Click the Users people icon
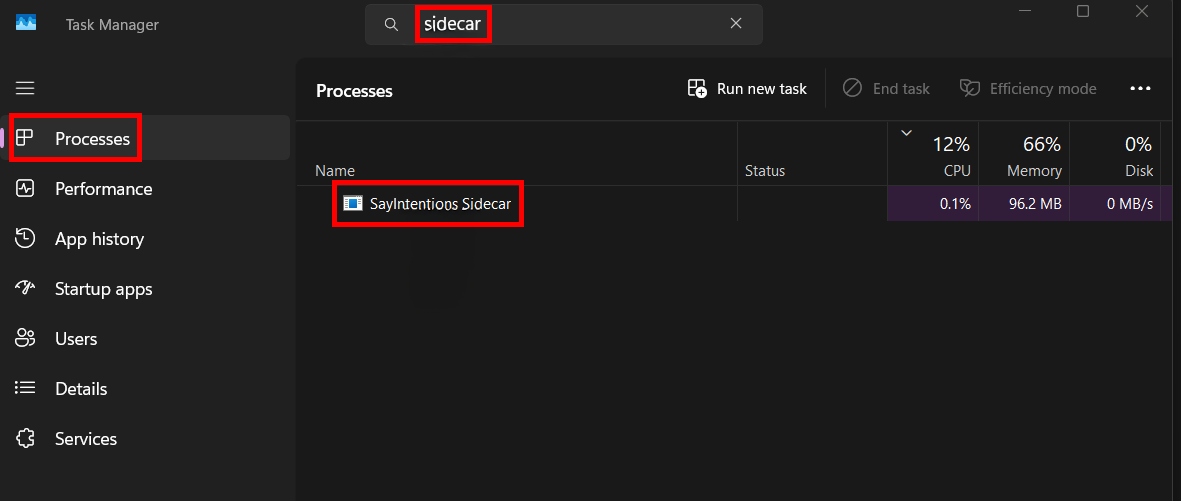Image resolution: width=1181 pixels, height=501 pixels. pyautogui.click(x=25, y=338)
